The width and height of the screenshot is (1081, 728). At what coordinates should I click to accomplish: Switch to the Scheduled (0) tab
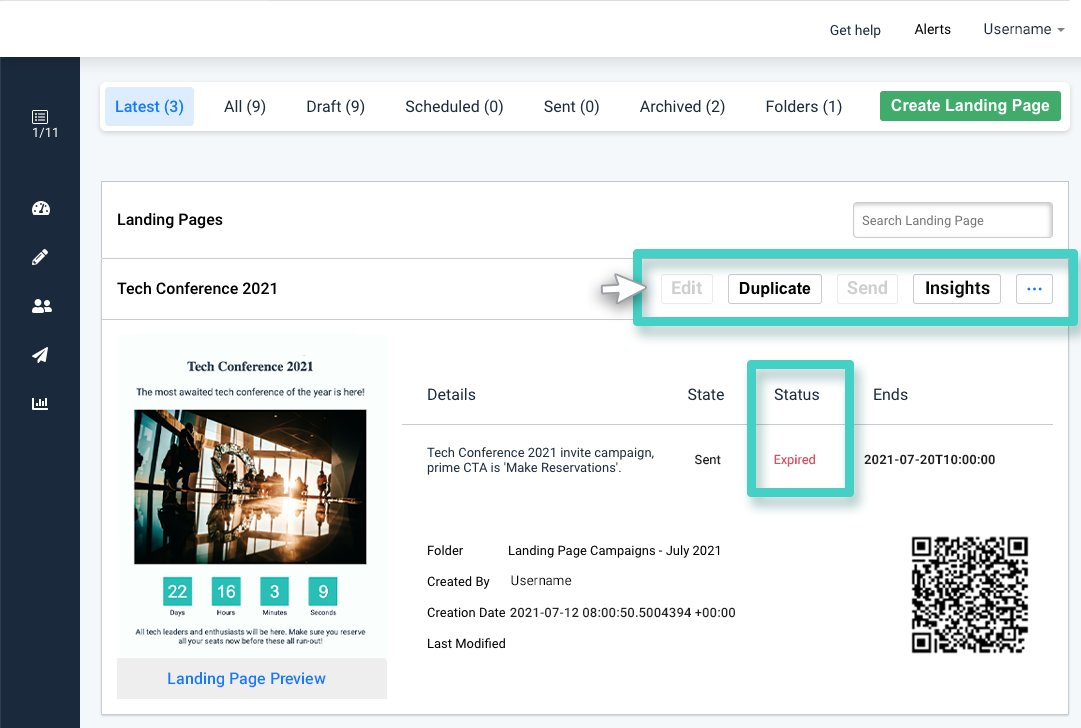click(454, 106)
